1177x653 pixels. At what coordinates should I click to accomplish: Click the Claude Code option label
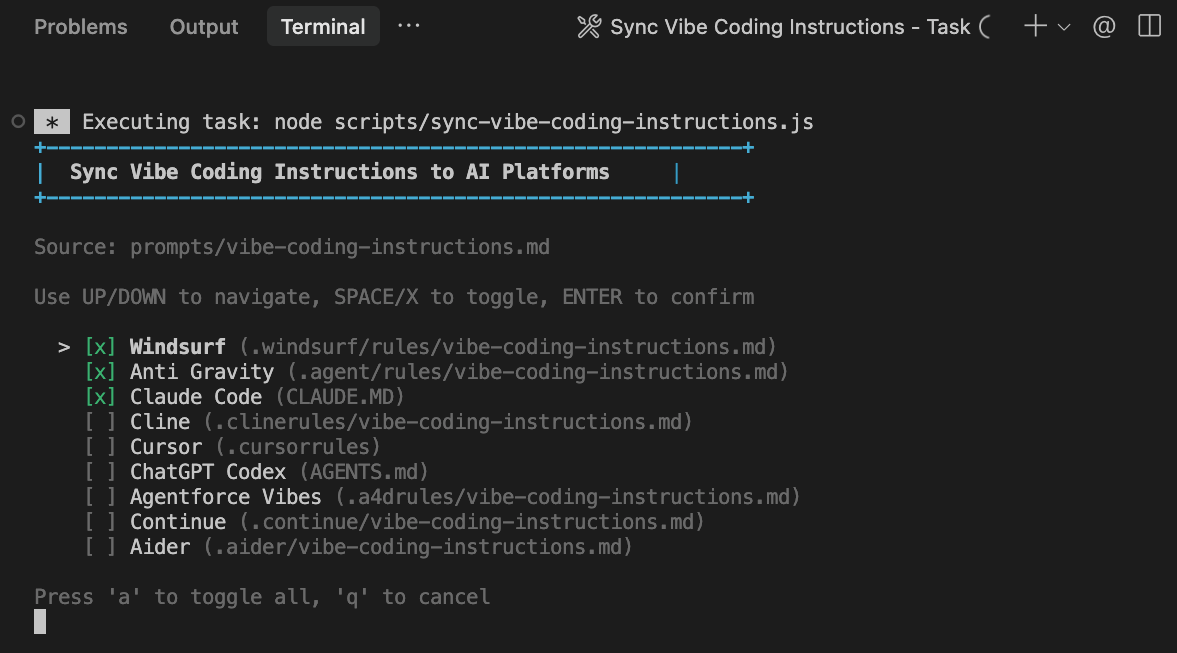196,396
